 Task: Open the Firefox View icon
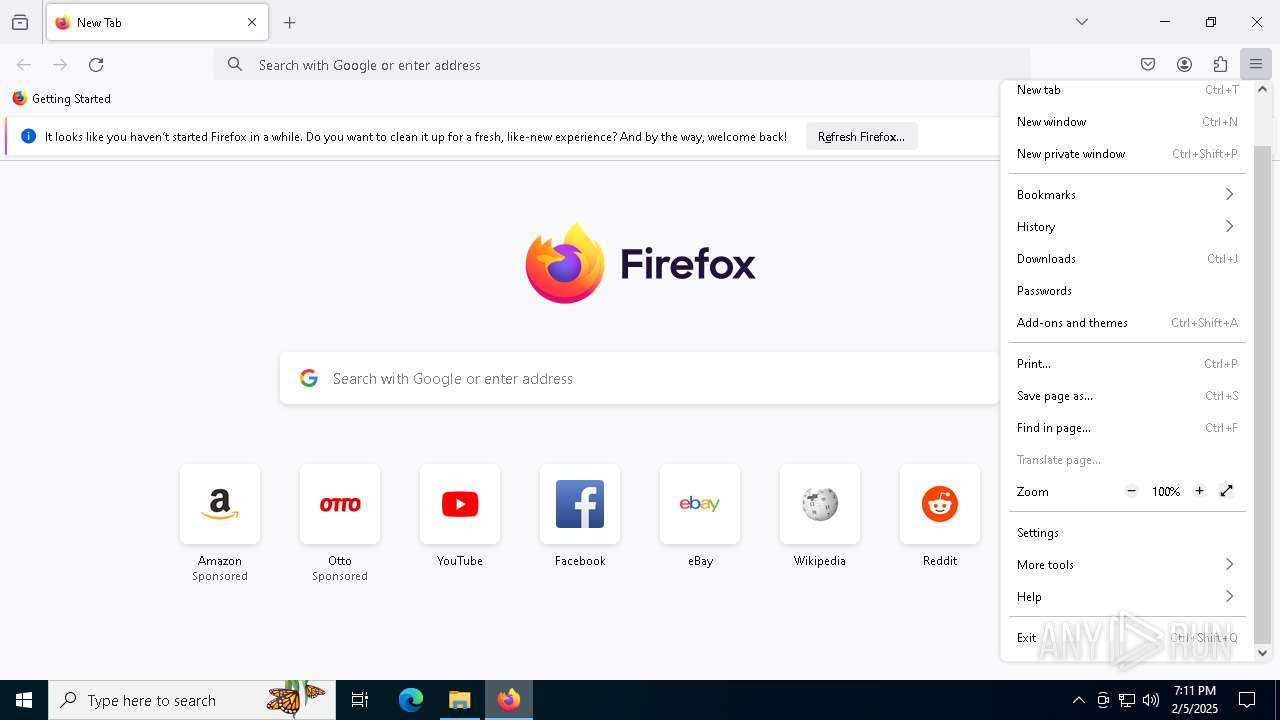[20, 22]
